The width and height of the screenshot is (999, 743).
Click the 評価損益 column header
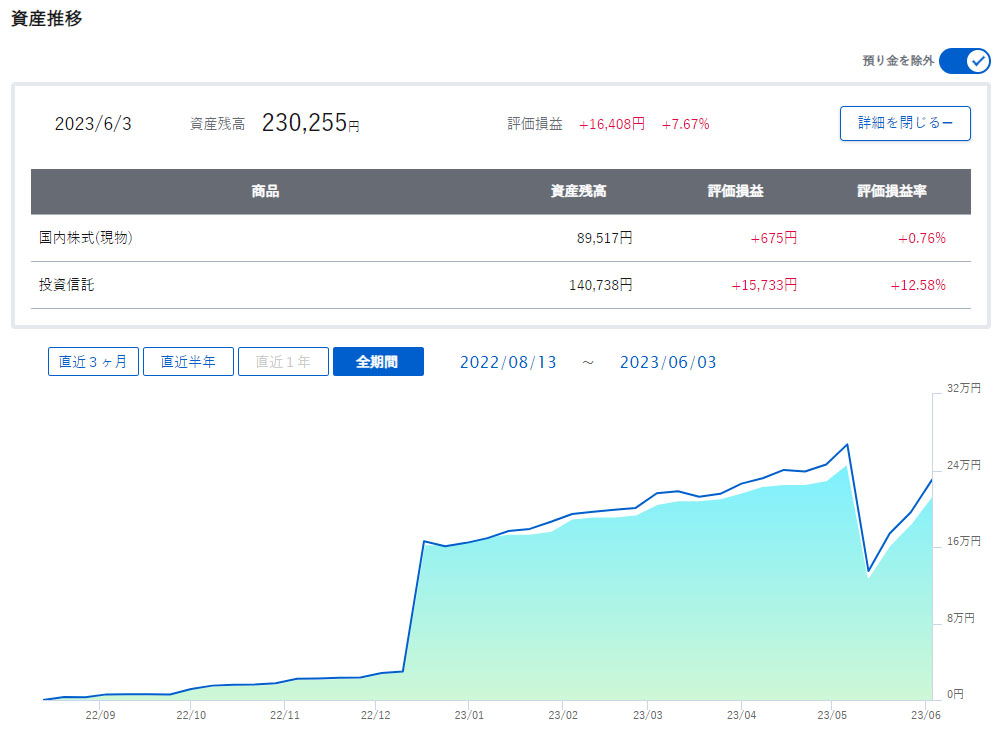click(735, 192)
